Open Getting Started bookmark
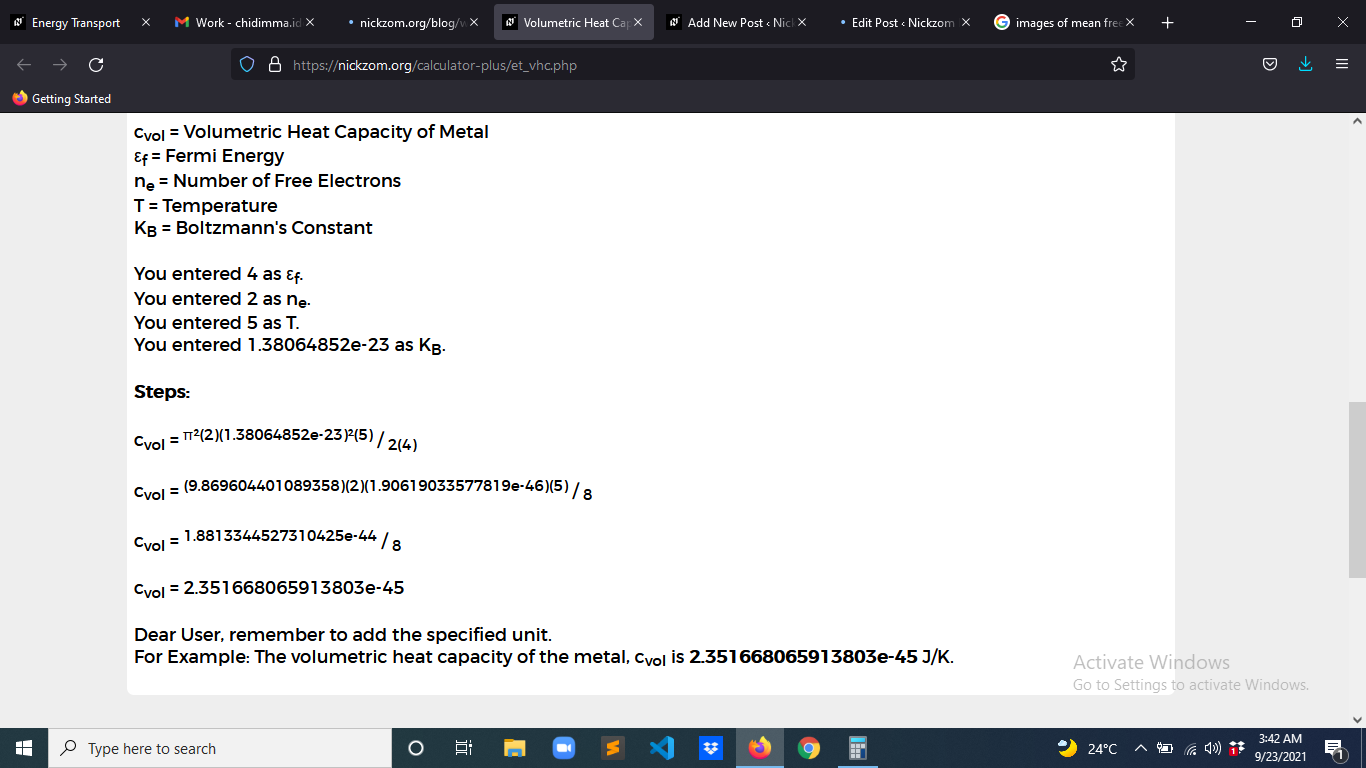This screenshot has height=768, width=1366. pos(62,98)
